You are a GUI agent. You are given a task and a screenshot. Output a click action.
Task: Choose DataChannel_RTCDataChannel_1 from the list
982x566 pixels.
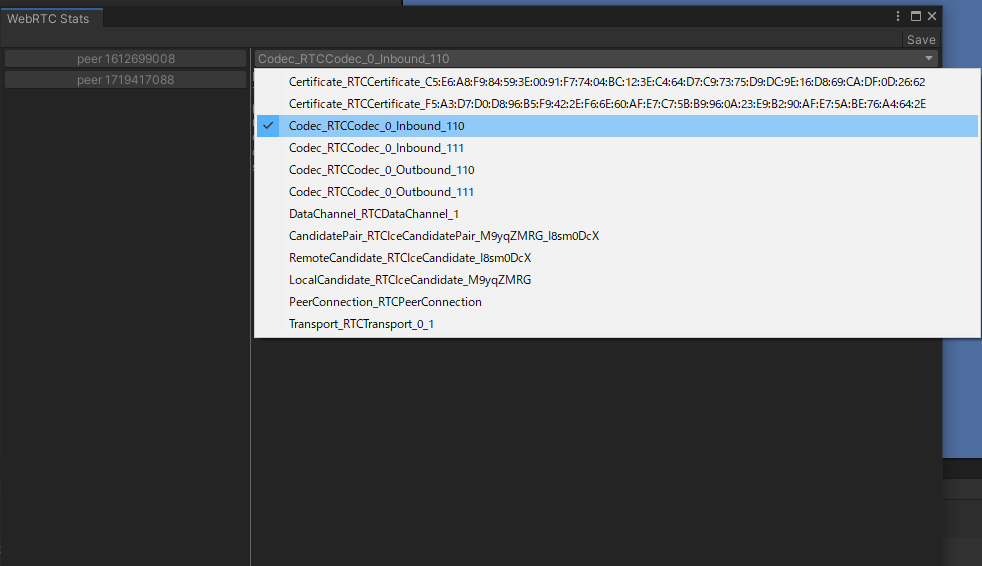tap(373, 214)
